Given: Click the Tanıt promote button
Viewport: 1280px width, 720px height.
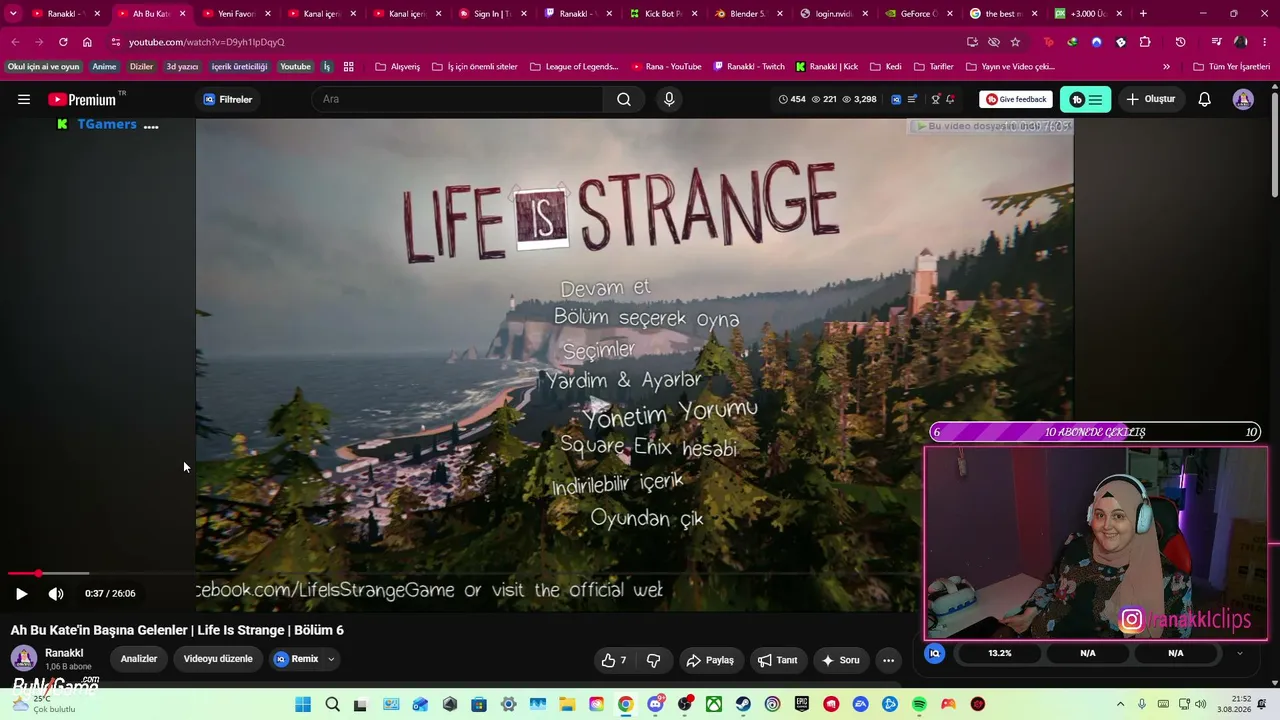Looking at the screenshot, I should click(778, 660).
